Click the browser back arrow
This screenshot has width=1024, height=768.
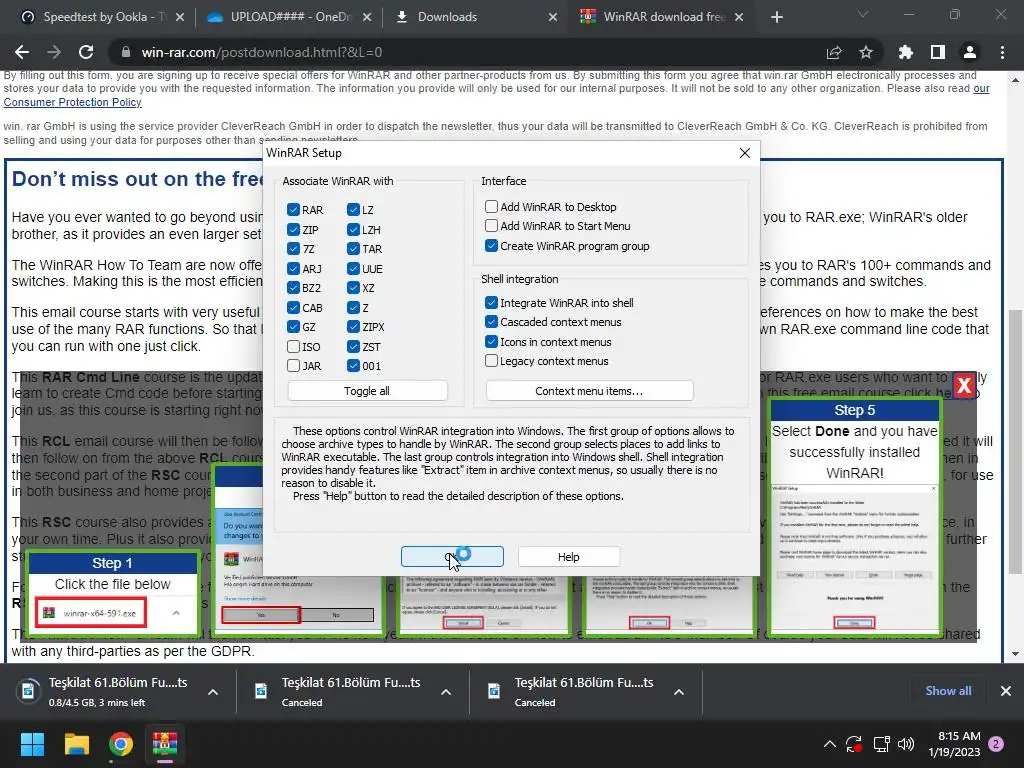pyautogui.click(x=22, y=52)
